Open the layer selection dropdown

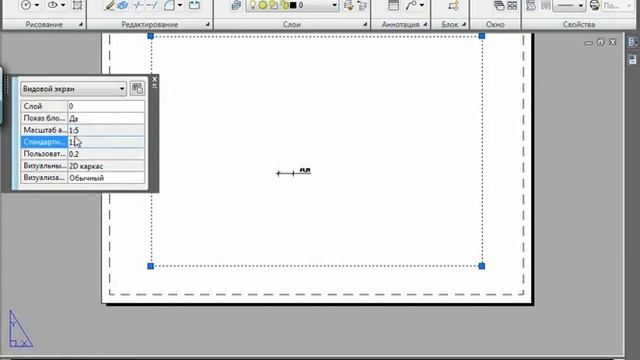pos(334,5)
